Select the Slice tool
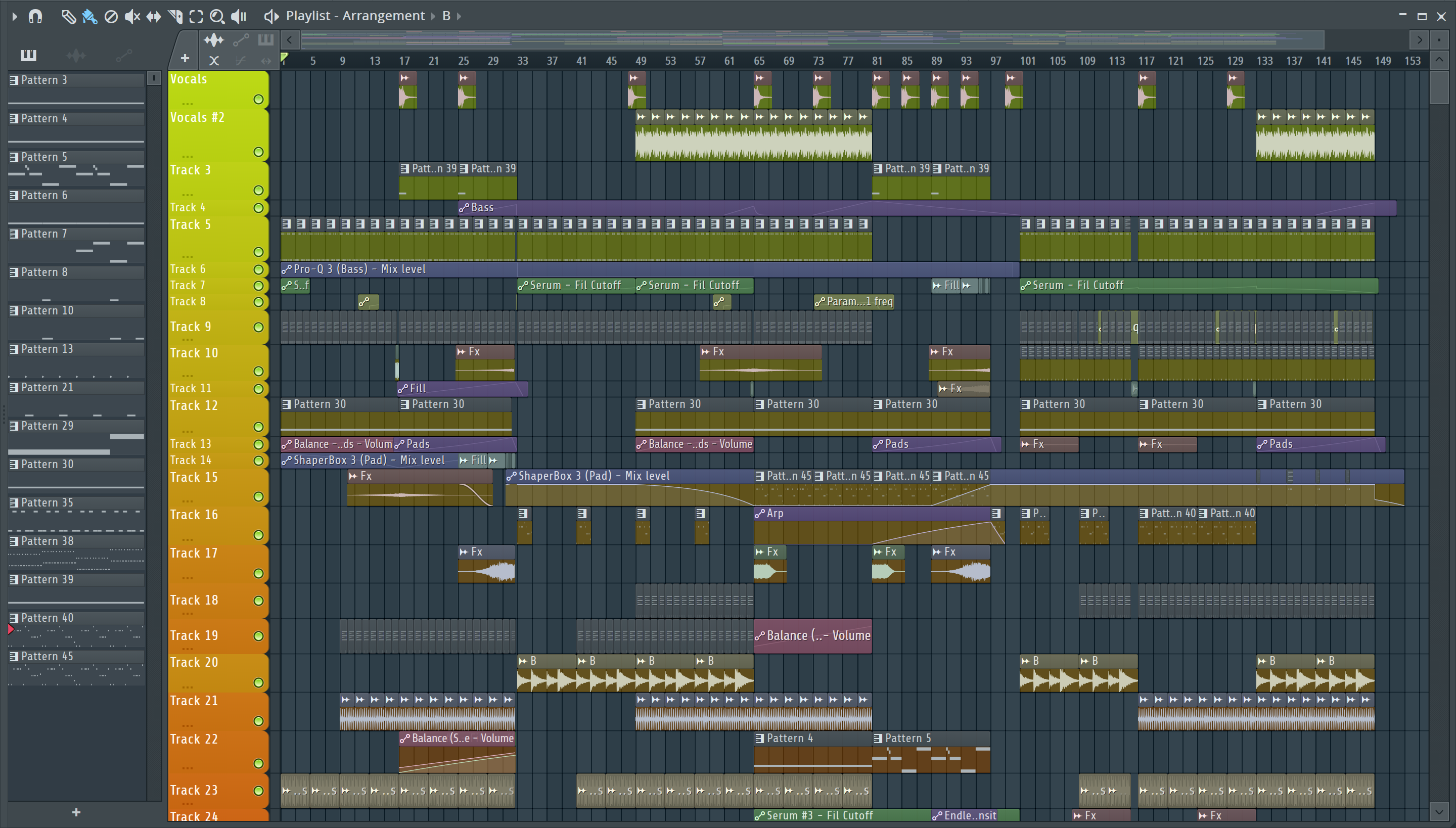 (175, 17)
